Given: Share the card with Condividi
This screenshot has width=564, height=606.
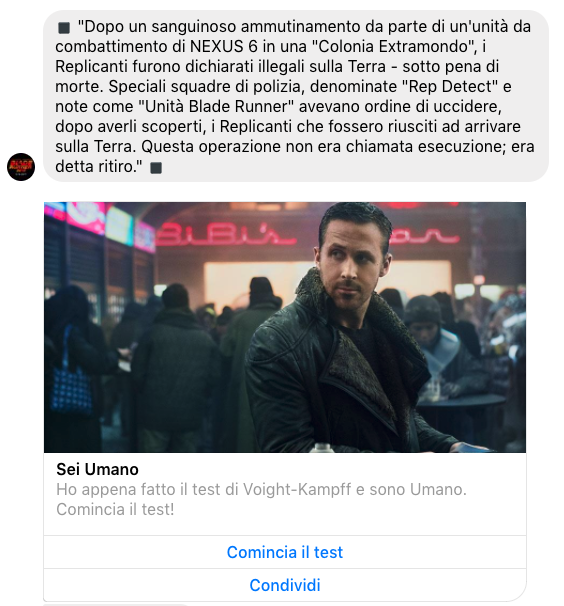Looking at the screenshot, I should coord(285,585).
